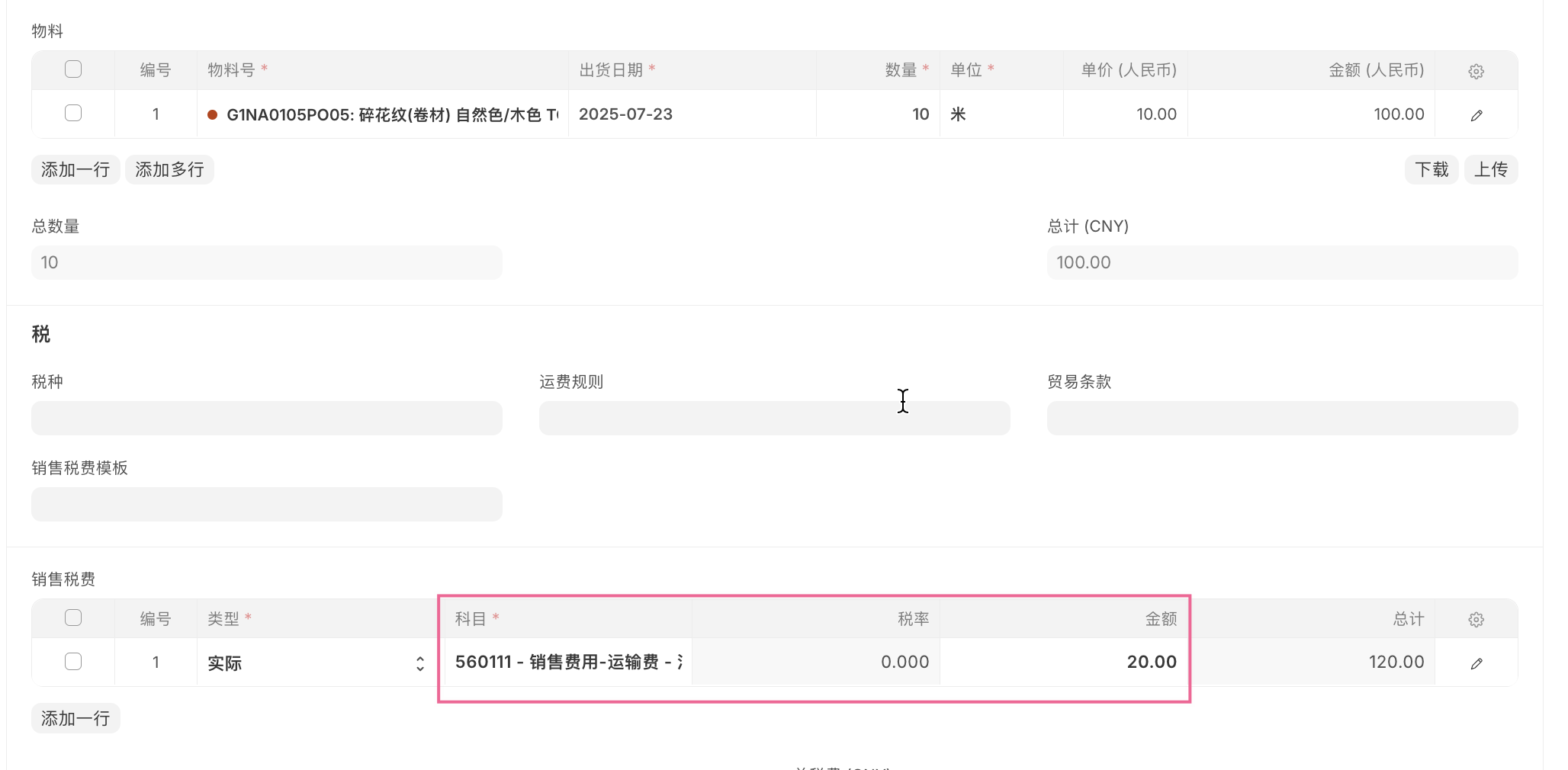
Task: Click the 贸易条款 input field
Action: 1281,418
